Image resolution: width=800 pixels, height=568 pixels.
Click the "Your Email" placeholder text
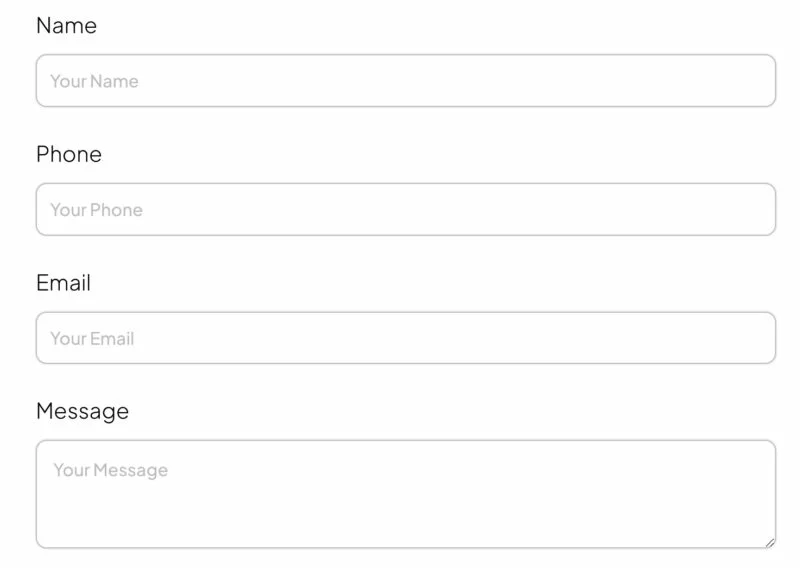click(x=92, y=338)
